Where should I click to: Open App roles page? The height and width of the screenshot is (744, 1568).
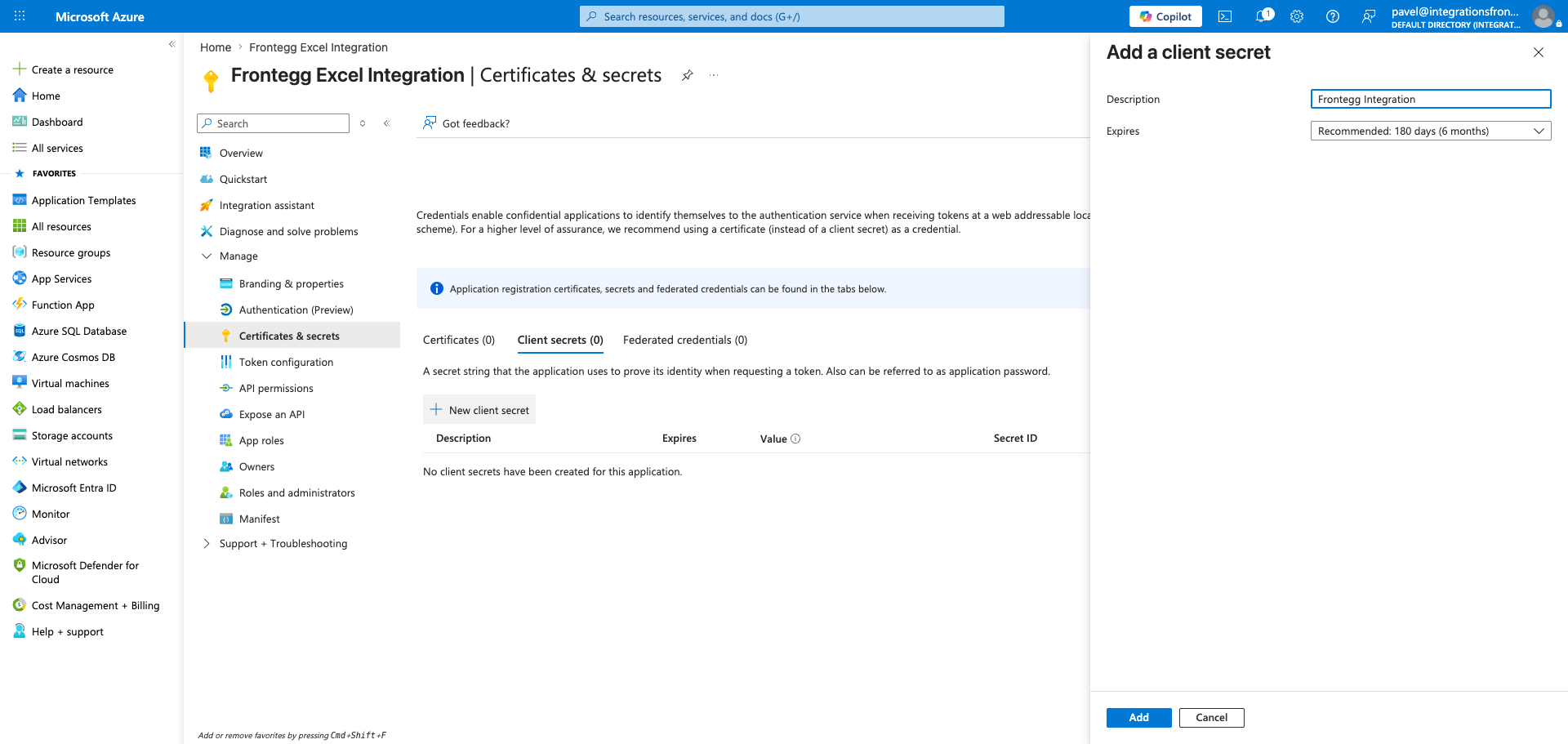tap(261, 440)
